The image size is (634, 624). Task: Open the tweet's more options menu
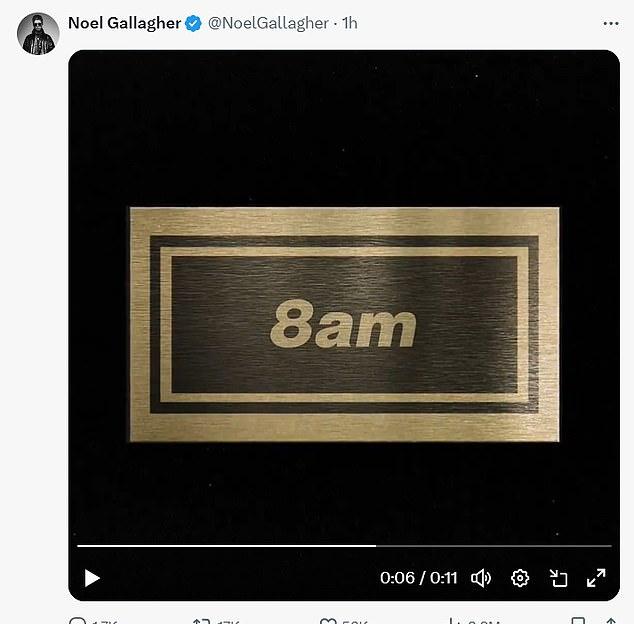(x=611, y=23)
